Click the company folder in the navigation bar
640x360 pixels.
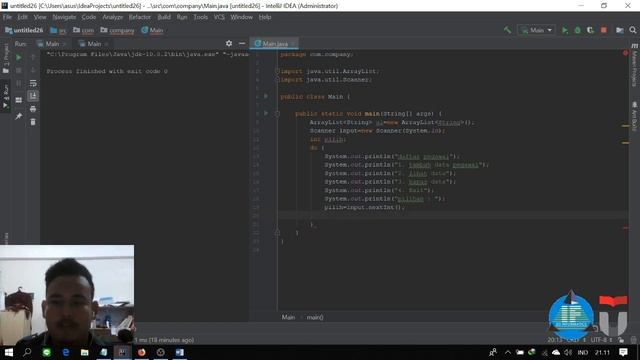[117, 30]
